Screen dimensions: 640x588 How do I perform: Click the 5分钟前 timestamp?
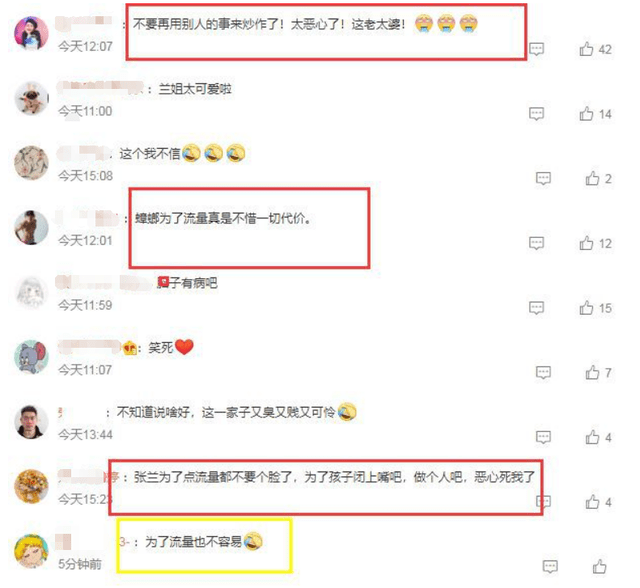(80, 564)
